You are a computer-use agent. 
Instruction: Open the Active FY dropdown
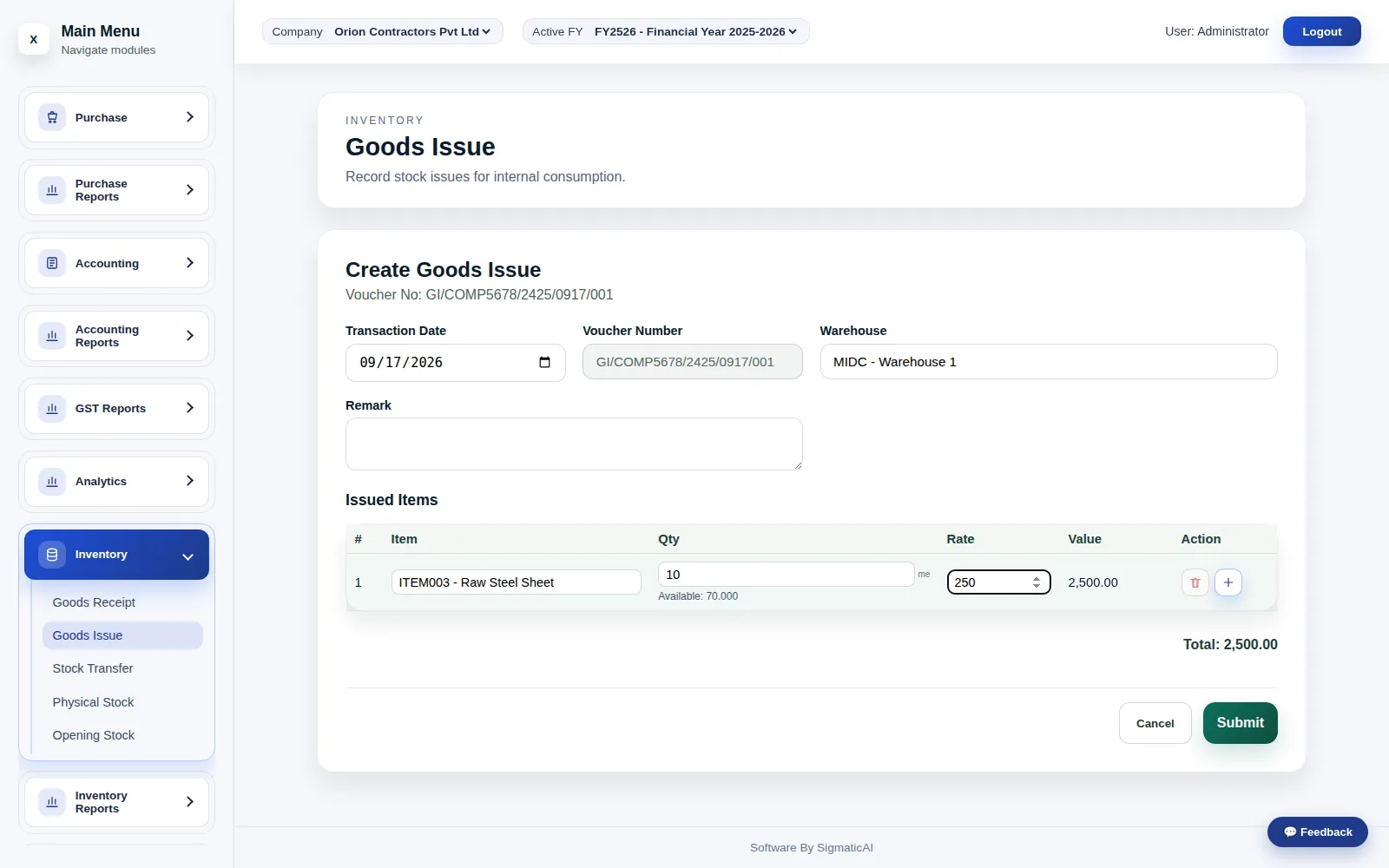pyautogui.click(x=666, y=32)
